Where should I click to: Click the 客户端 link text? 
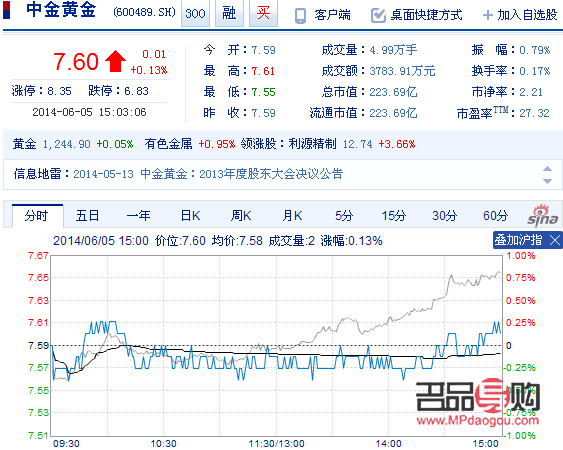click(x=332, y=15)
